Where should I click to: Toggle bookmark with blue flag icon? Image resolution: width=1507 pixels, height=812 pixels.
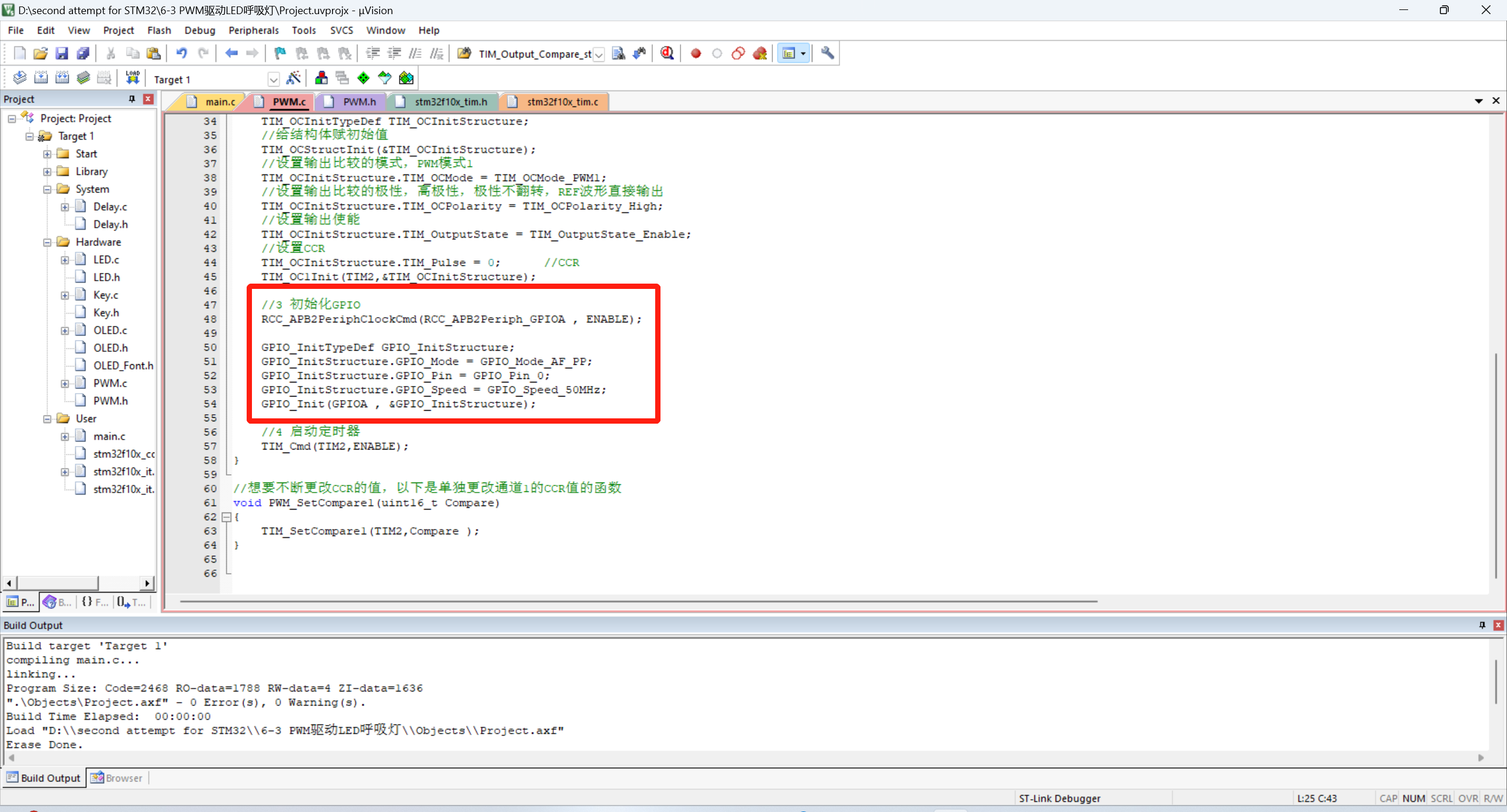point(280,54)
